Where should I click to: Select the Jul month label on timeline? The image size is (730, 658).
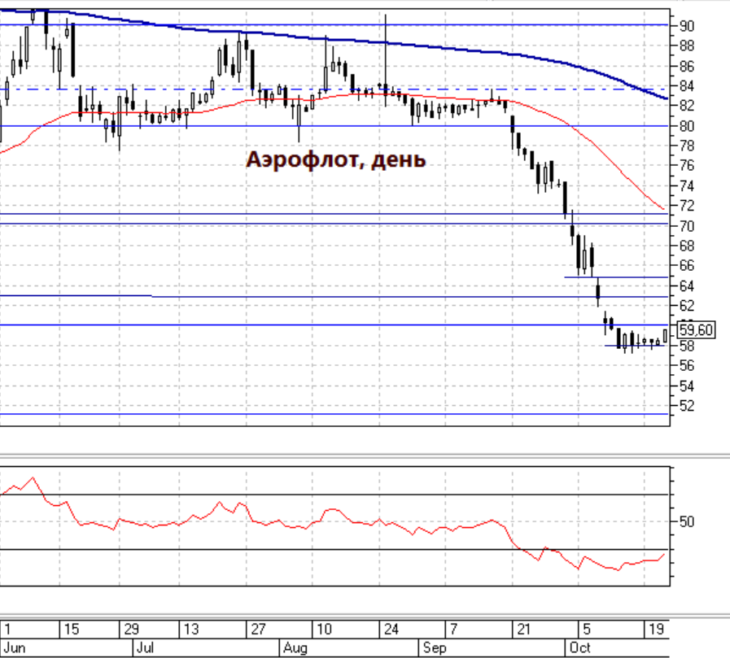145,648
